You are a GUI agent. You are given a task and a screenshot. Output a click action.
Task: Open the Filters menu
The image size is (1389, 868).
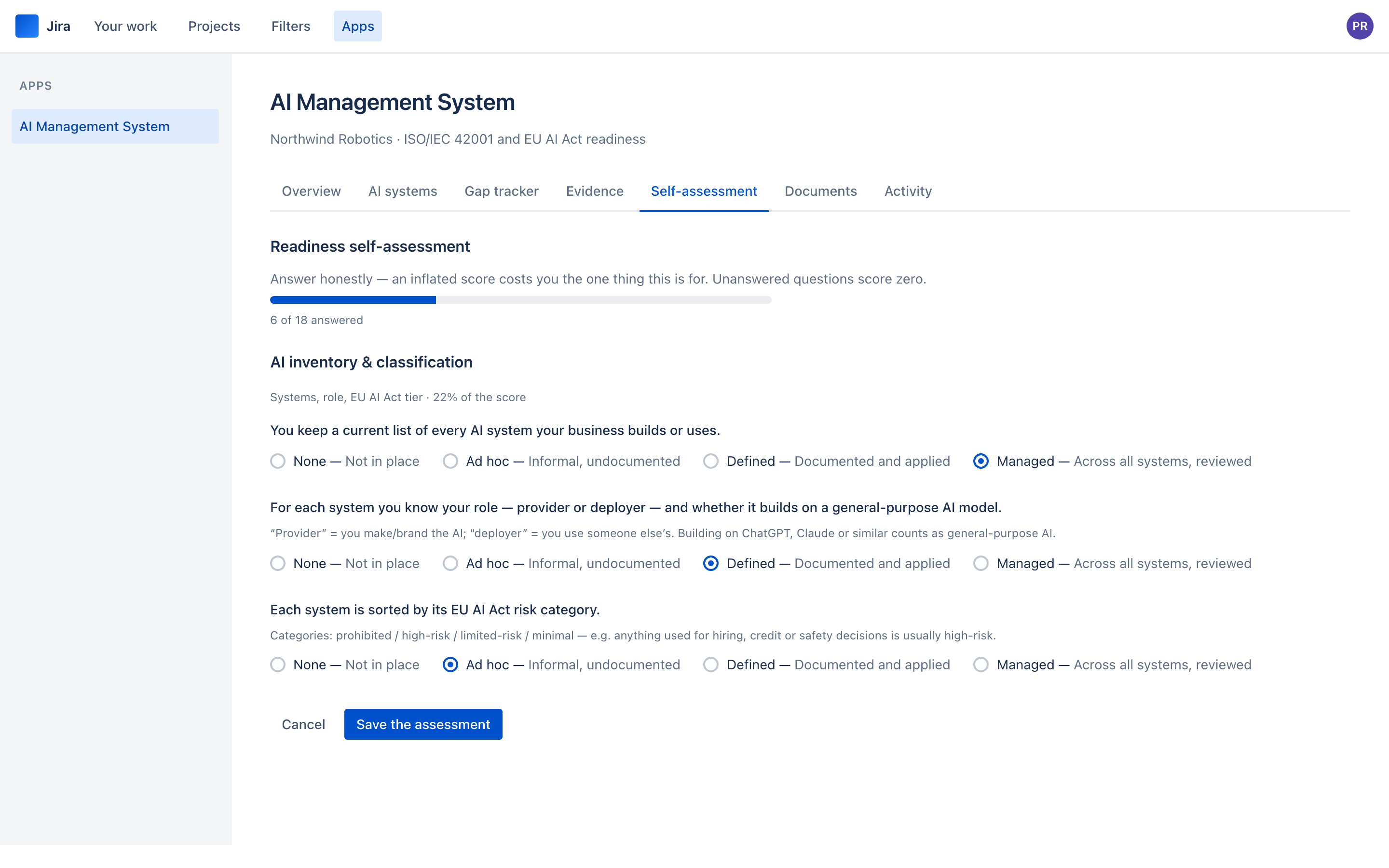(x=290, y=26)
